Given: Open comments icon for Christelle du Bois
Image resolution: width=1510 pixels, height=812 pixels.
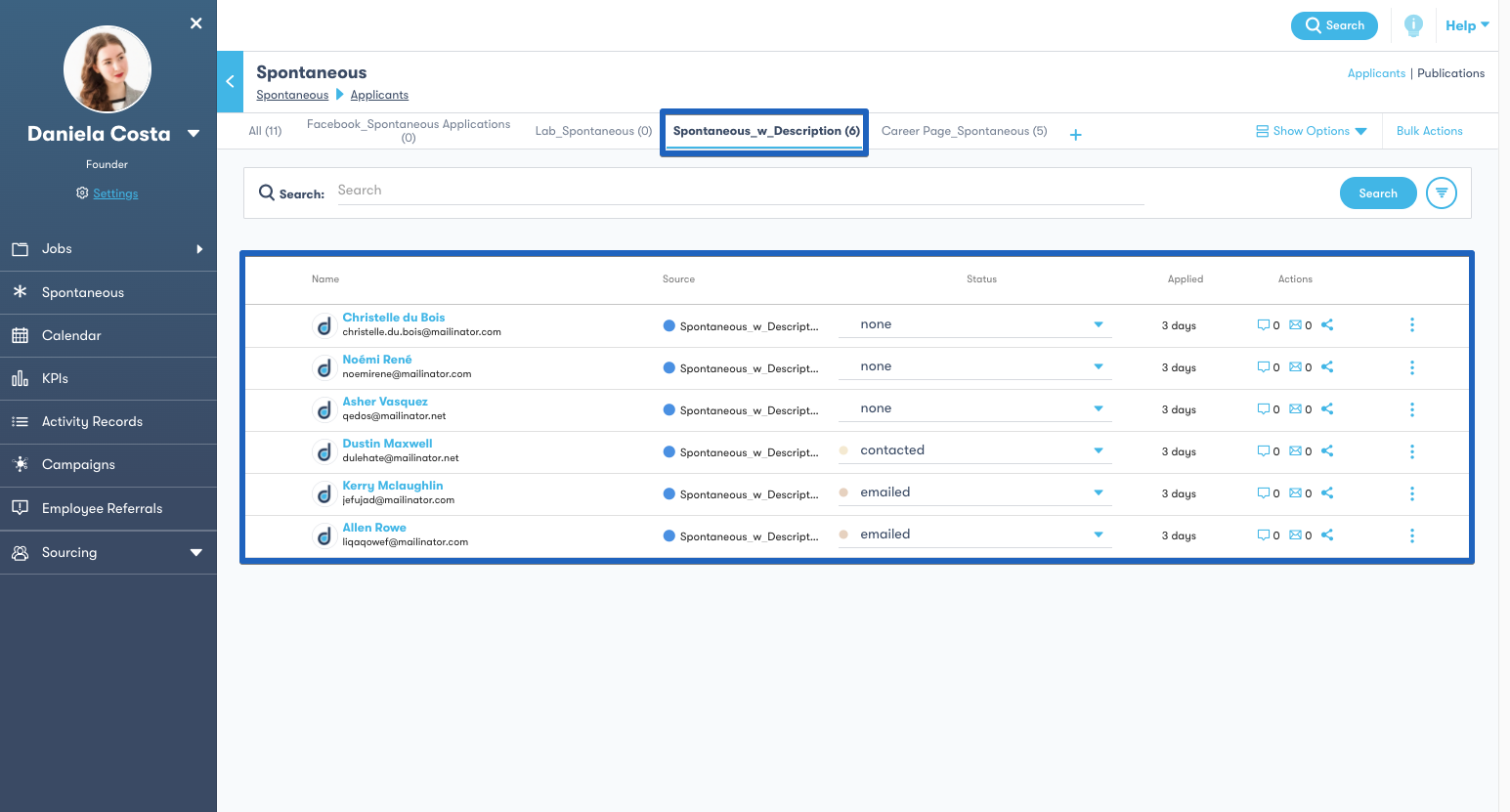Looking at the screenshot, I should coord(1263,325).
